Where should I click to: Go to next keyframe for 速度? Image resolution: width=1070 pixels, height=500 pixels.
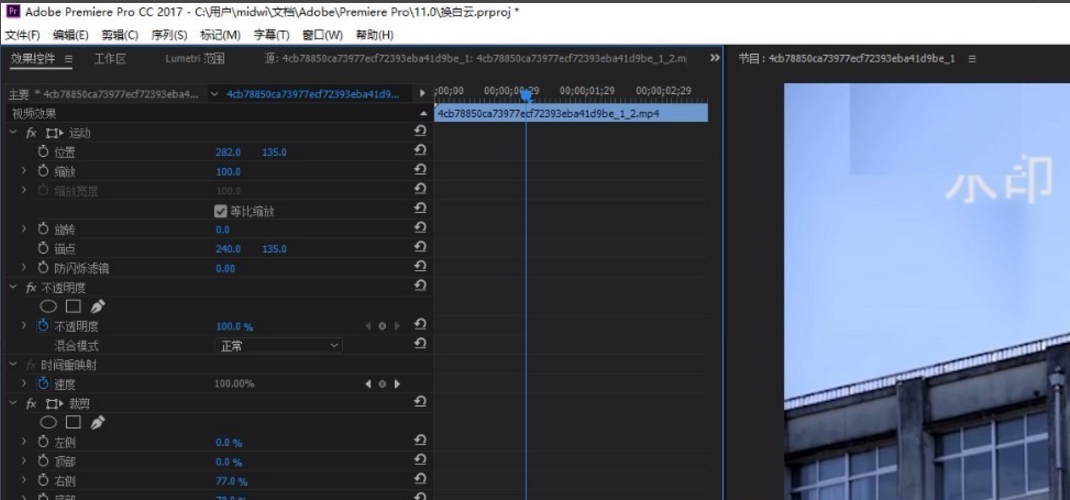pyautogui.click(x=397, y=384)
